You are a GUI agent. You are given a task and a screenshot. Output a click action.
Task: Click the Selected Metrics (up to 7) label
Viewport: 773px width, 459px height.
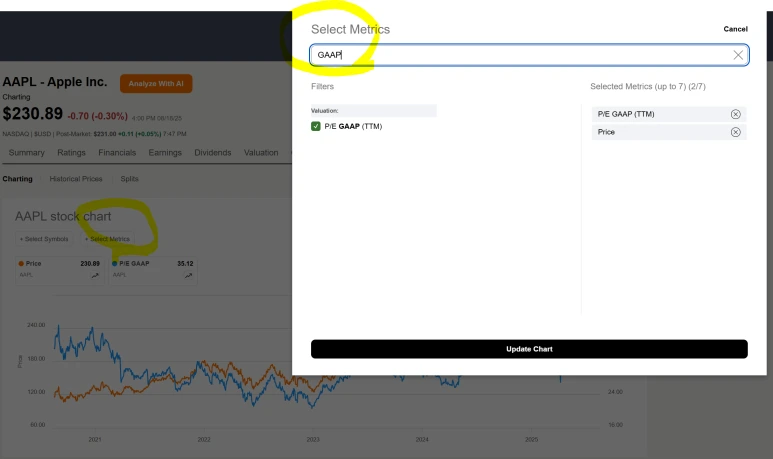648,86
